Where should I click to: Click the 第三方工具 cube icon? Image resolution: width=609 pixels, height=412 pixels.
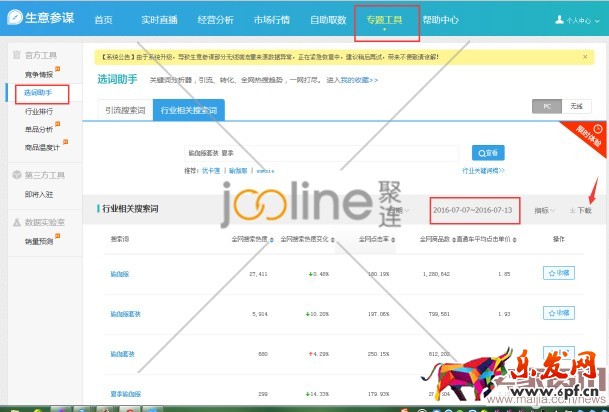tap(17, 175)
